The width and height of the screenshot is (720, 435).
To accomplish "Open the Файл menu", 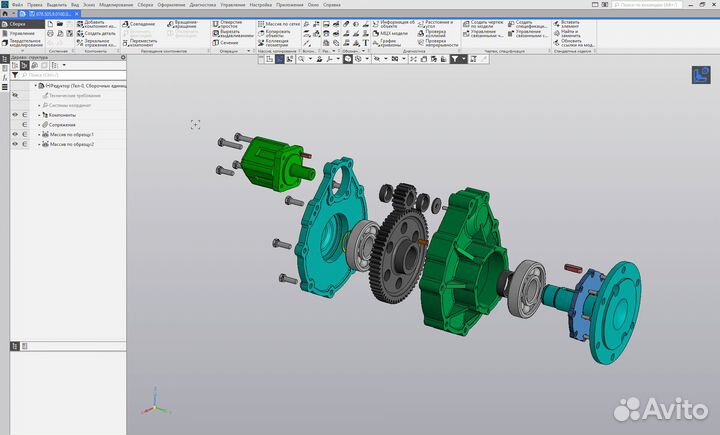I will [x=17, y=5].
